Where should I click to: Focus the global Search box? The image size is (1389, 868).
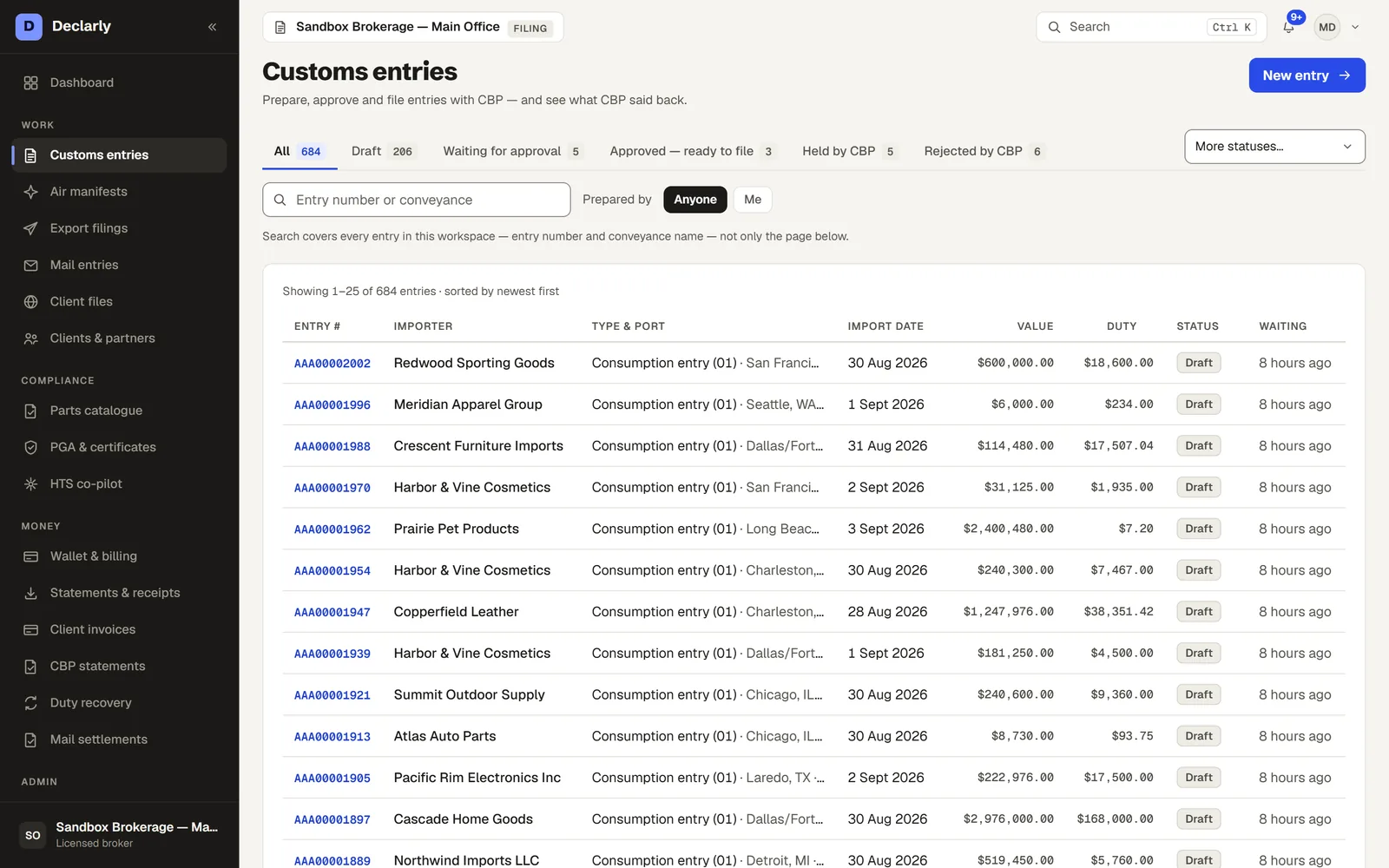(x=1150, y=27)
